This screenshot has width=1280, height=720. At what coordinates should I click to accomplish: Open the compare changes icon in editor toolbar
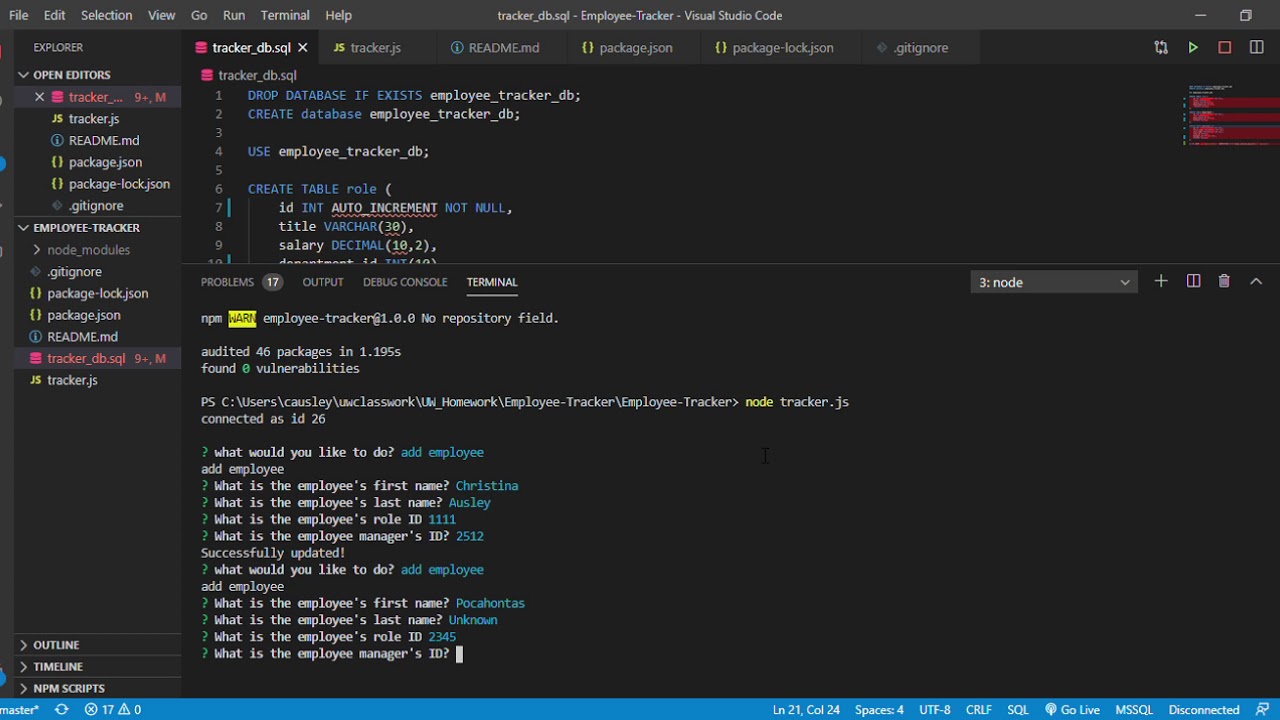1161,47
